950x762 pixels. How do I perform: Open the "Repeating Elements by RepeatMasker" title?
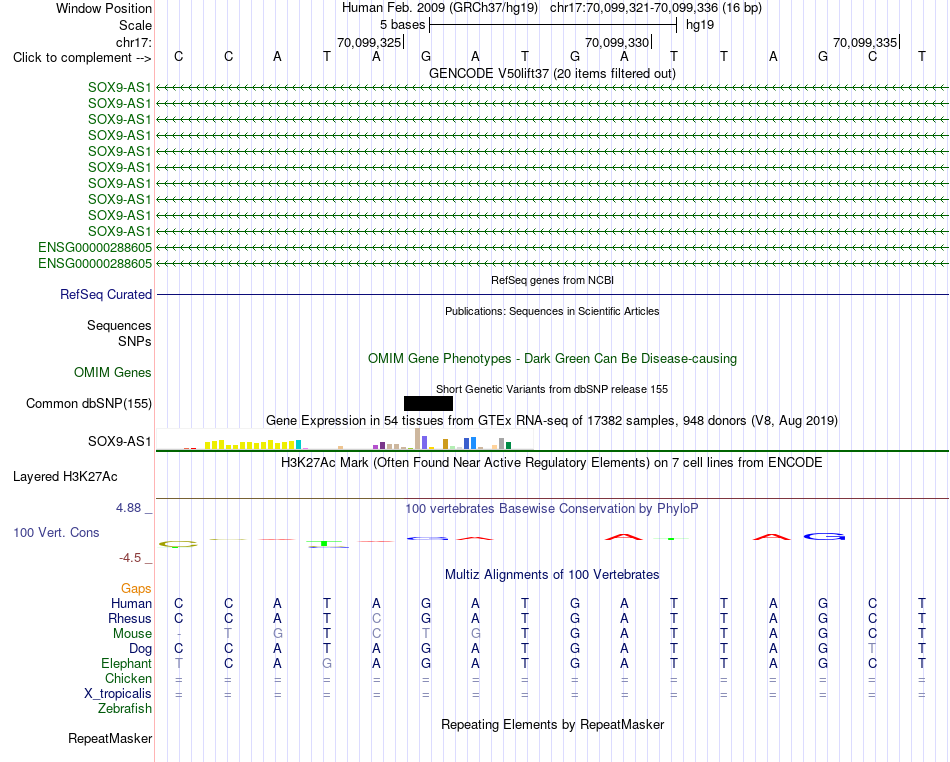552,725
